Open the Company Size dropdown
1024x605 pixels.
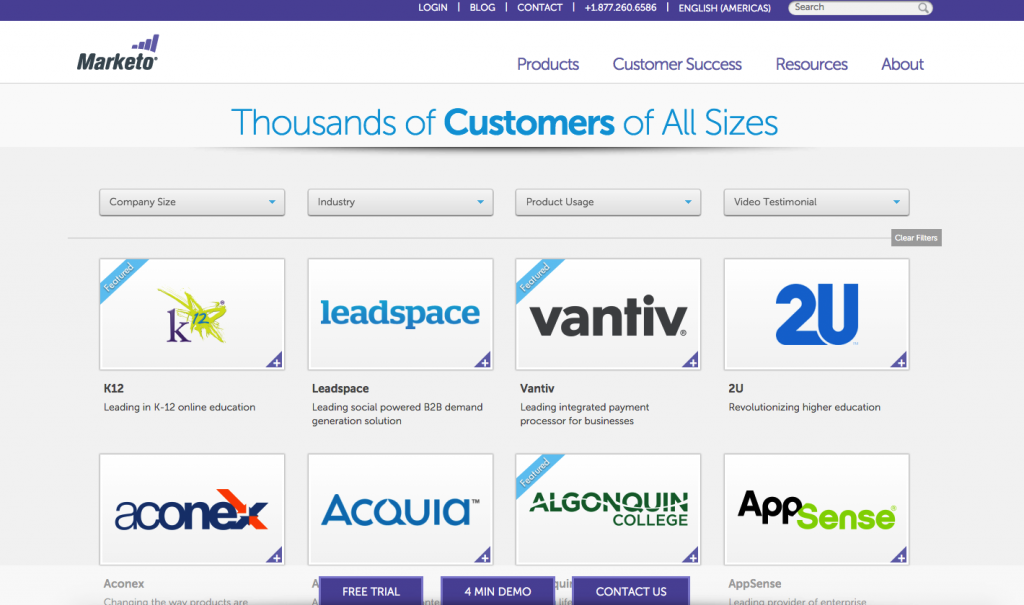192,202
